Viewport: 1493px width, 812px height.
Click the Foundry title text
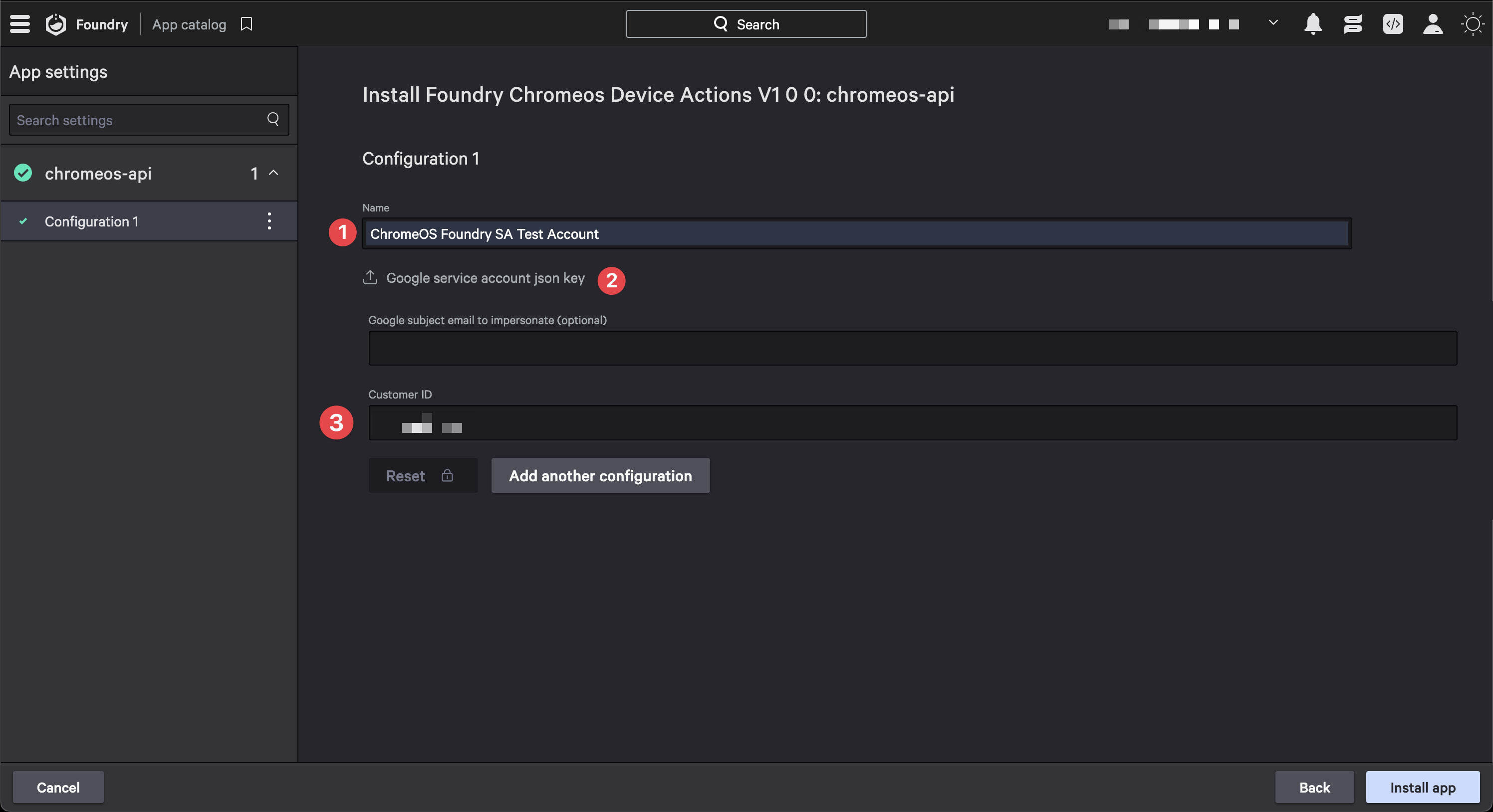click(x=101, y=24)
